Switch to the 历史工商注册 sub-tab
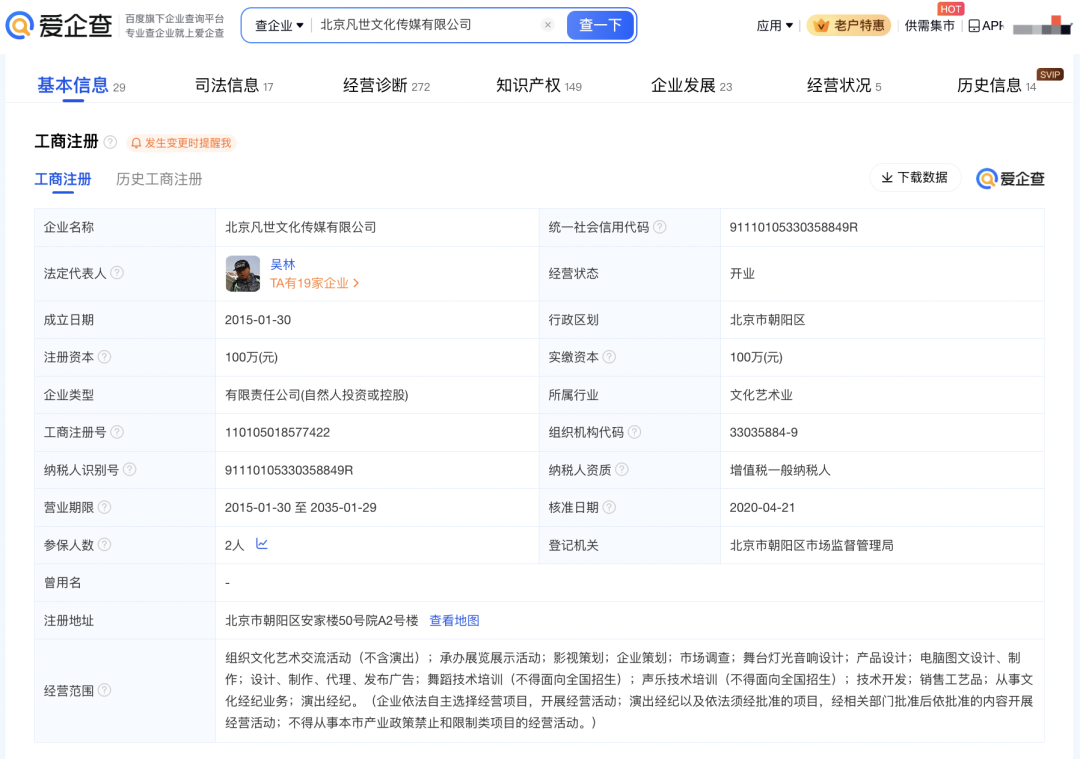 coord(159,179)
